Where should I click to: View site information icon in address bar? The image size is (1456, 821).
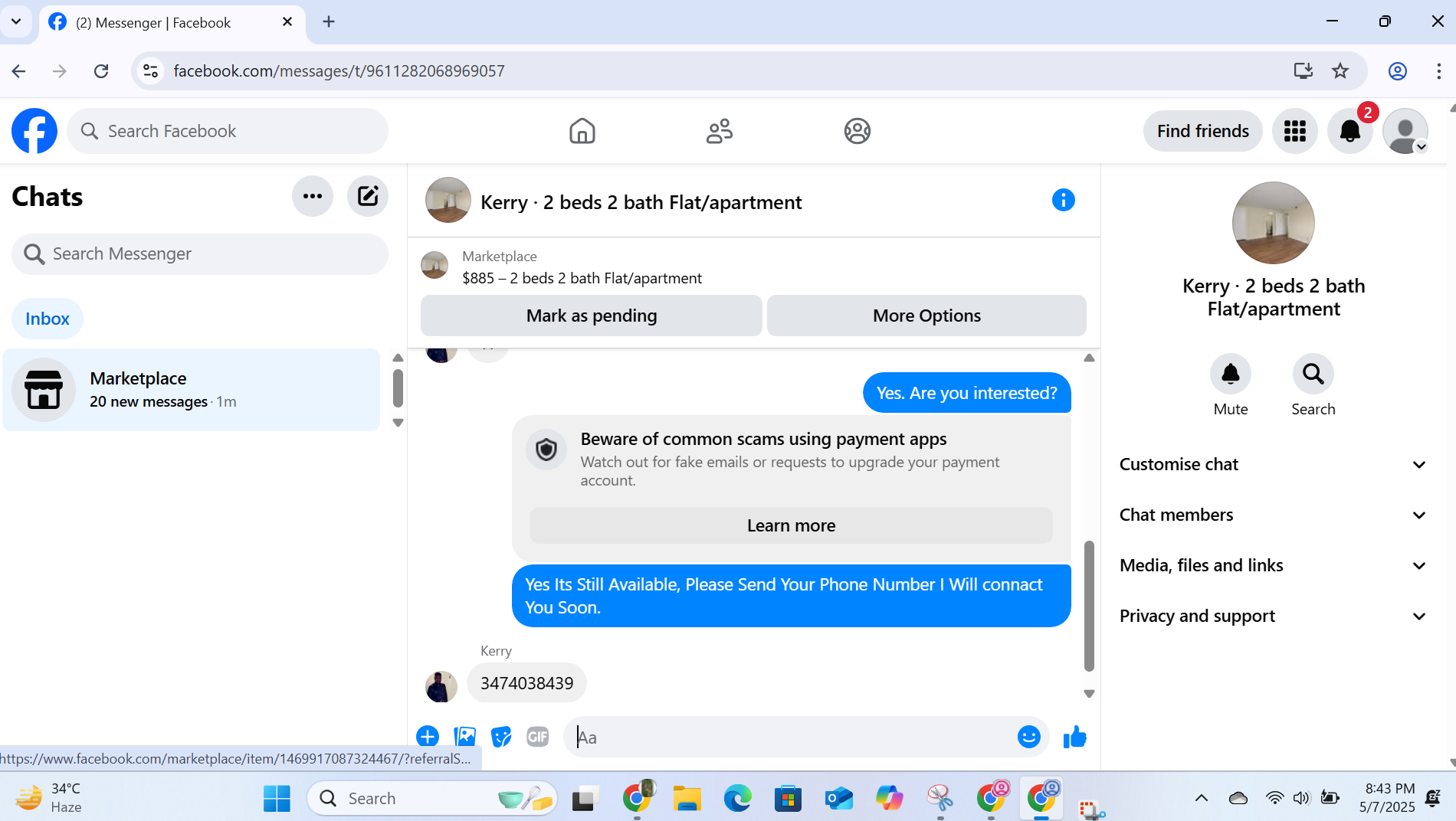[x=151, y=70]
